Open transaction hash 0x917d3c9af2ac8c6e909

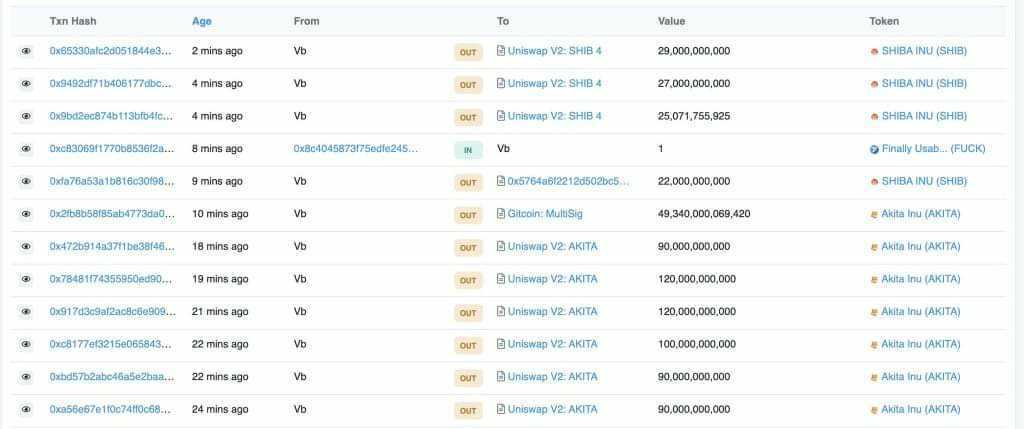coord(111,312)
